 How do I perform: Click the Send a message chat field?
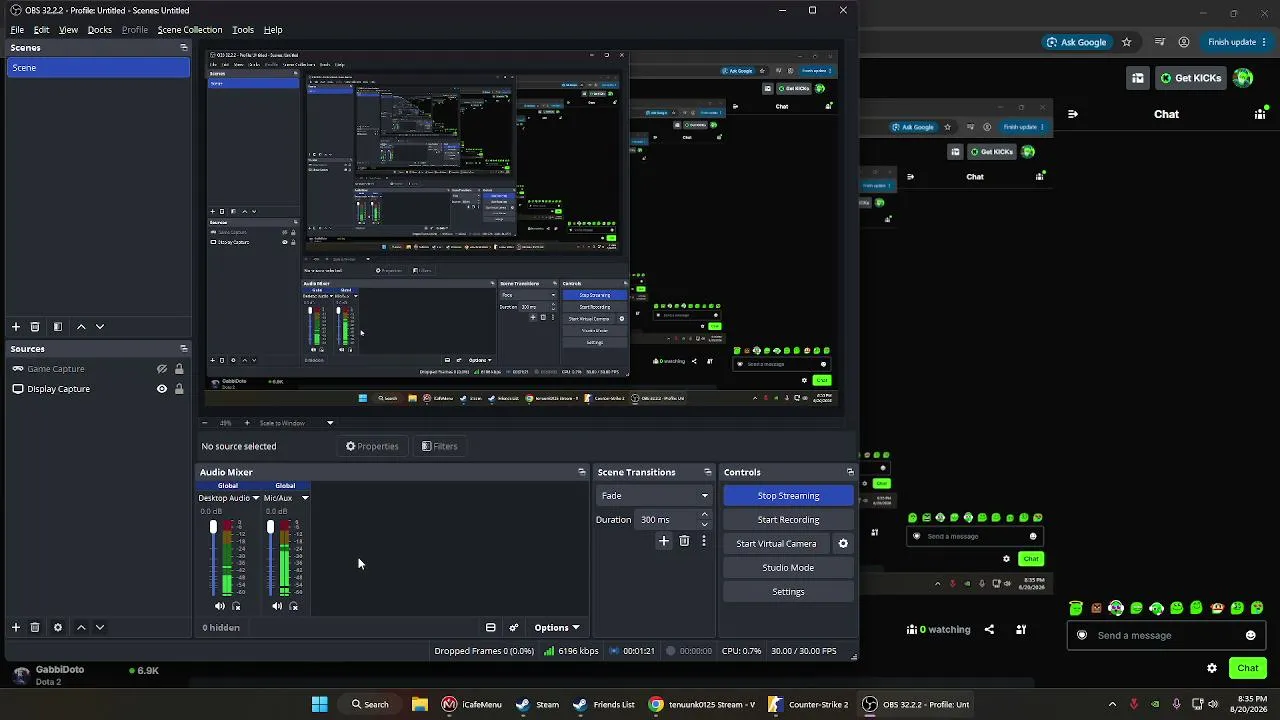pyautogui.click(x=1168, y=635)
